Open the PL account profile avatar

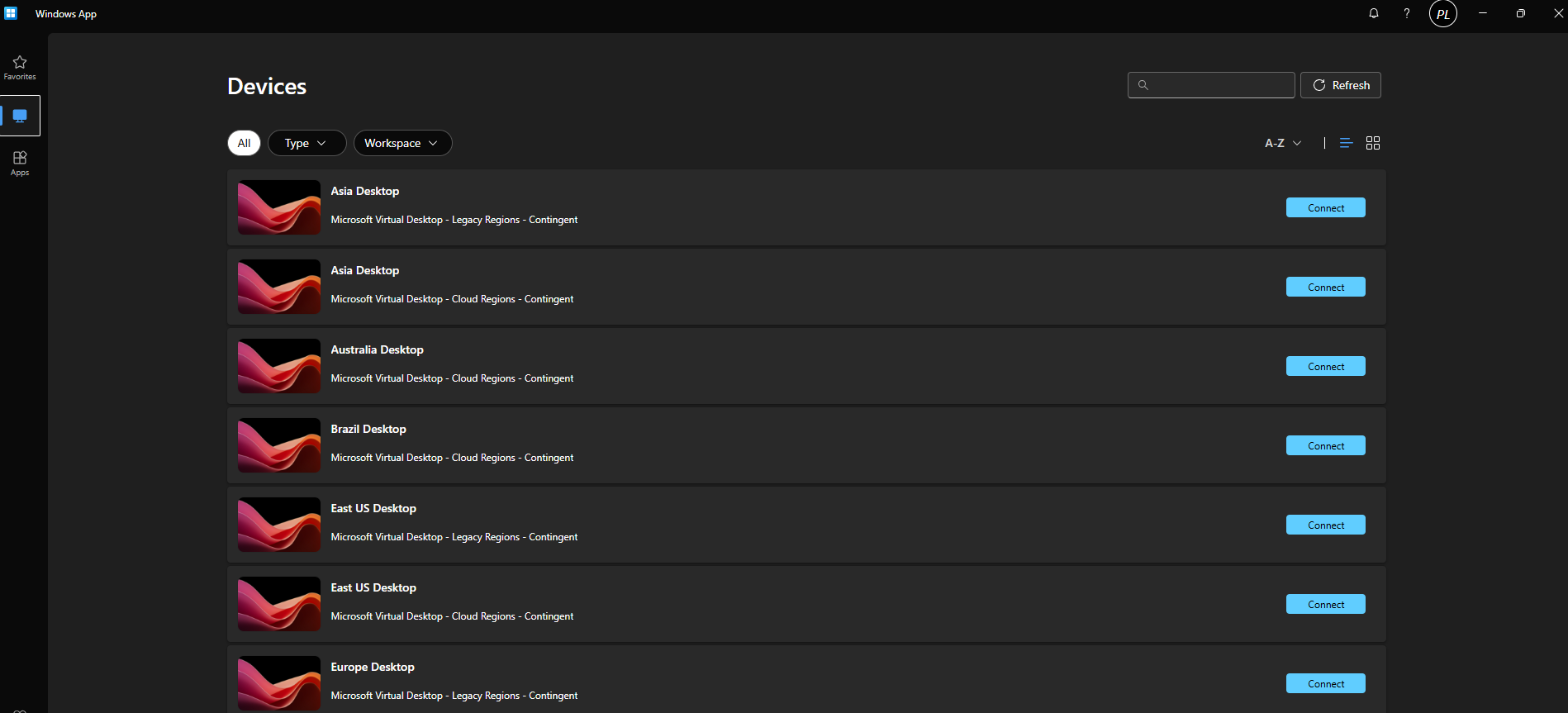click(x=1443, y=14)
